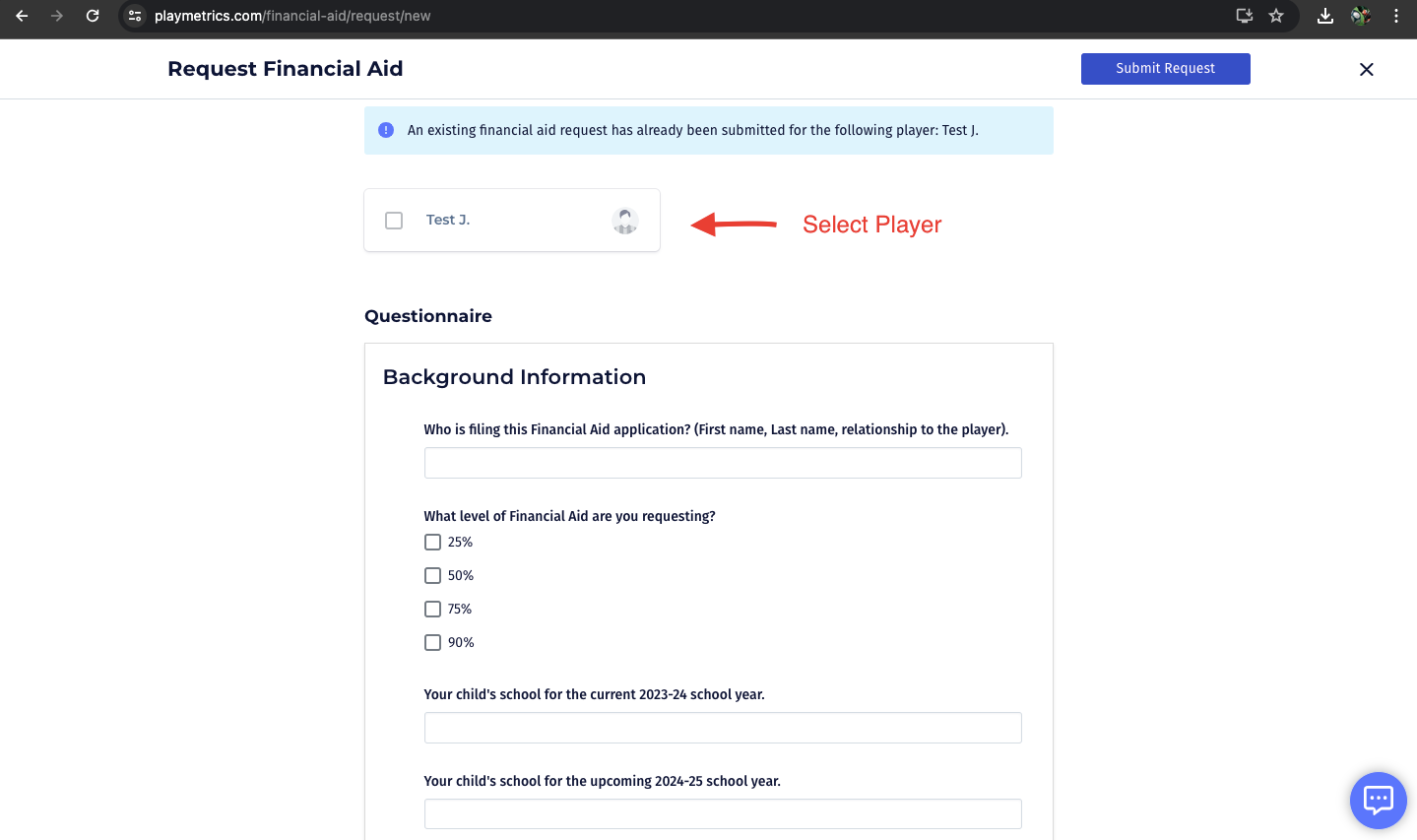Click the install app icon in address bar
The width and height of the screenshot is (1417, 840).
1245,16
